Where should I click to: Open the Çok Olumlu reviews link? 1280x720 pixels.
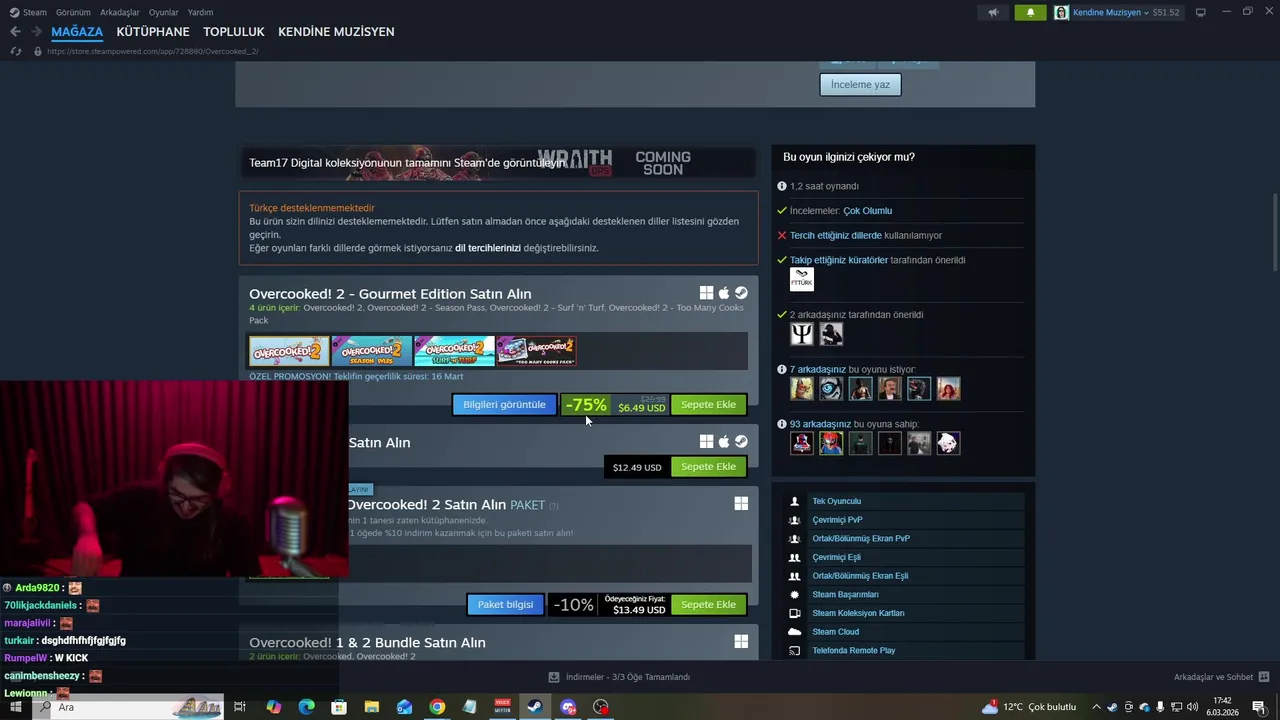[867, 211]
